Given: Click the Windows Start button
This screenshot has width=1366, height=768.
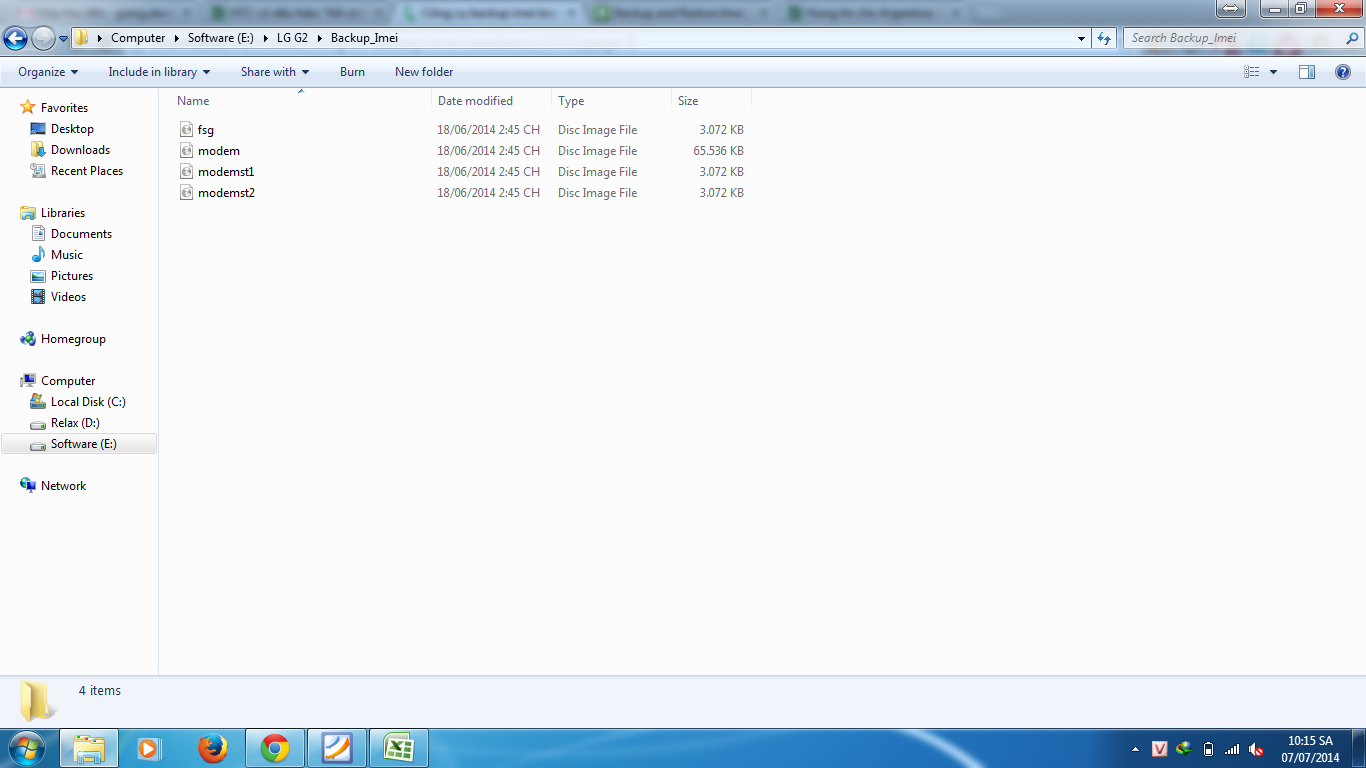Looking at the screenshot, I should pyautogui.click(x=25, y=747).
